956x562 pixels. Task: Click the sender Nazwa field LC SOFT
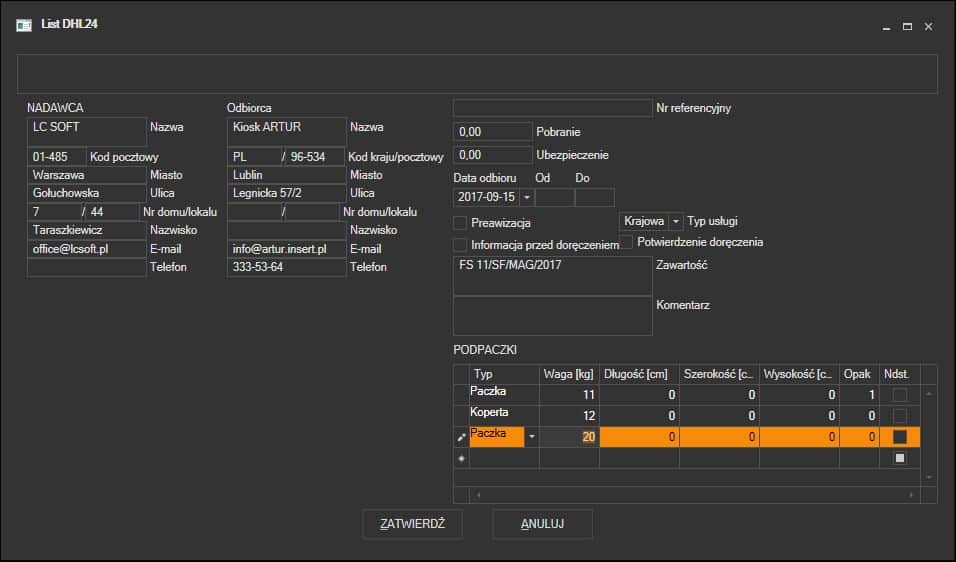point(87,132)
